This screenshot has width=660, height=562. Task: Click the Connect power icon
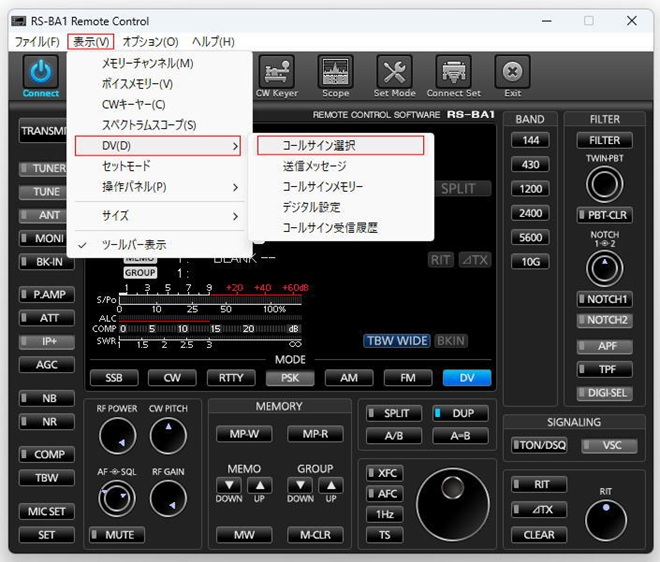[x=41, y=73]
